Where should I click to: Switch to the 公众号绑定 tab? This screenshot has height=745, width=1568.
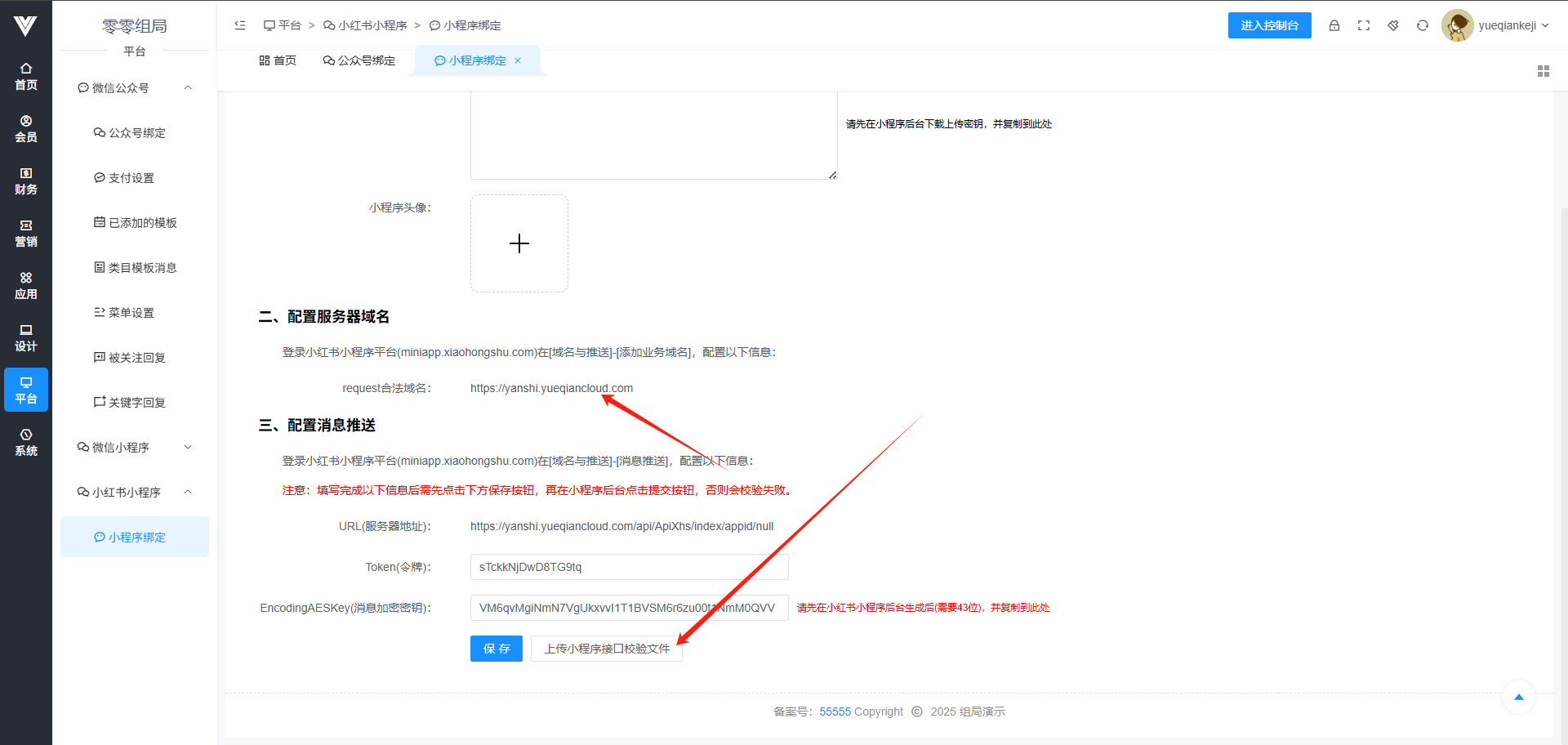[x=359, y=60]
